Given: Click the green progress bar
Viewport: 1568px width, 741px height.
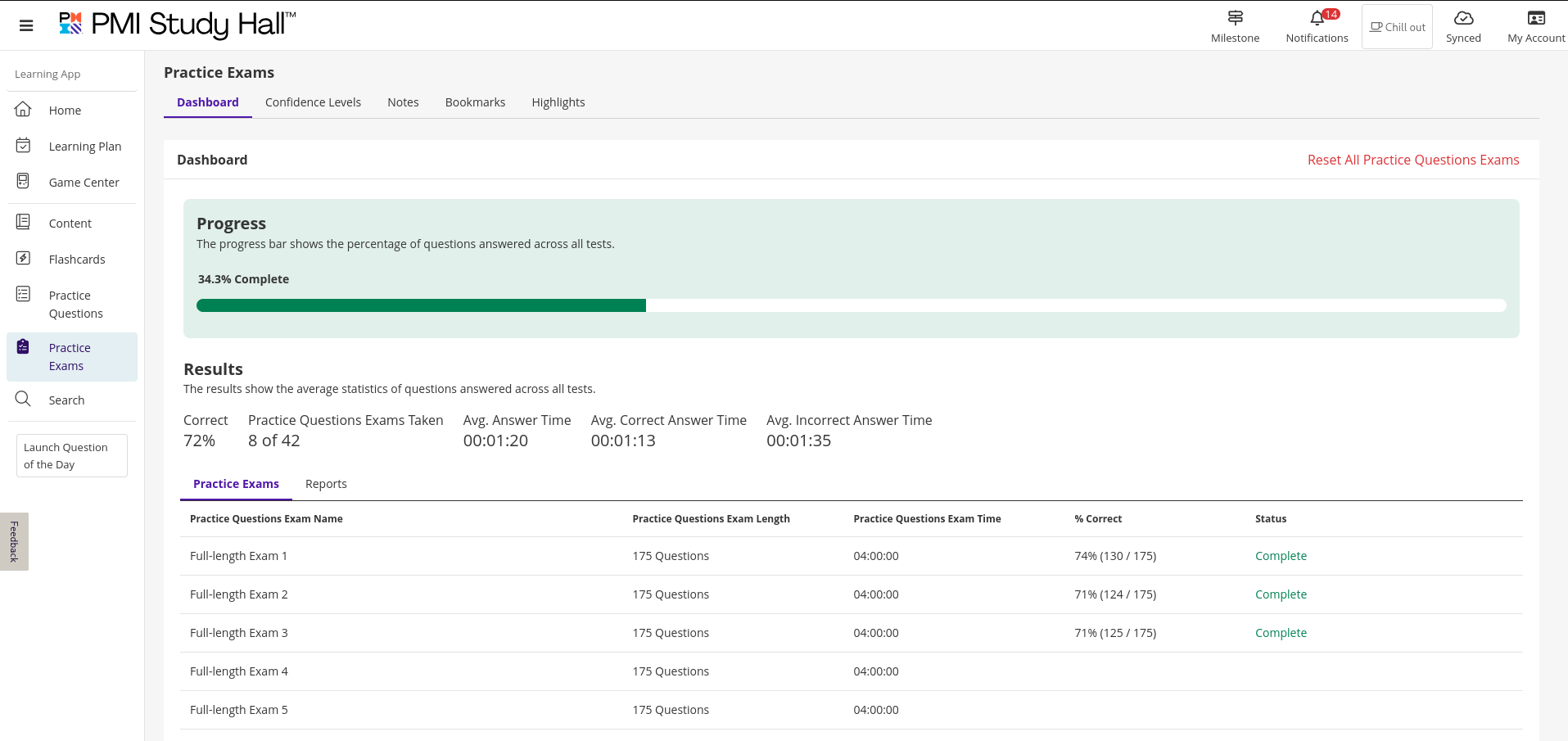Looking at the screenshot, I should click(421, 305).
